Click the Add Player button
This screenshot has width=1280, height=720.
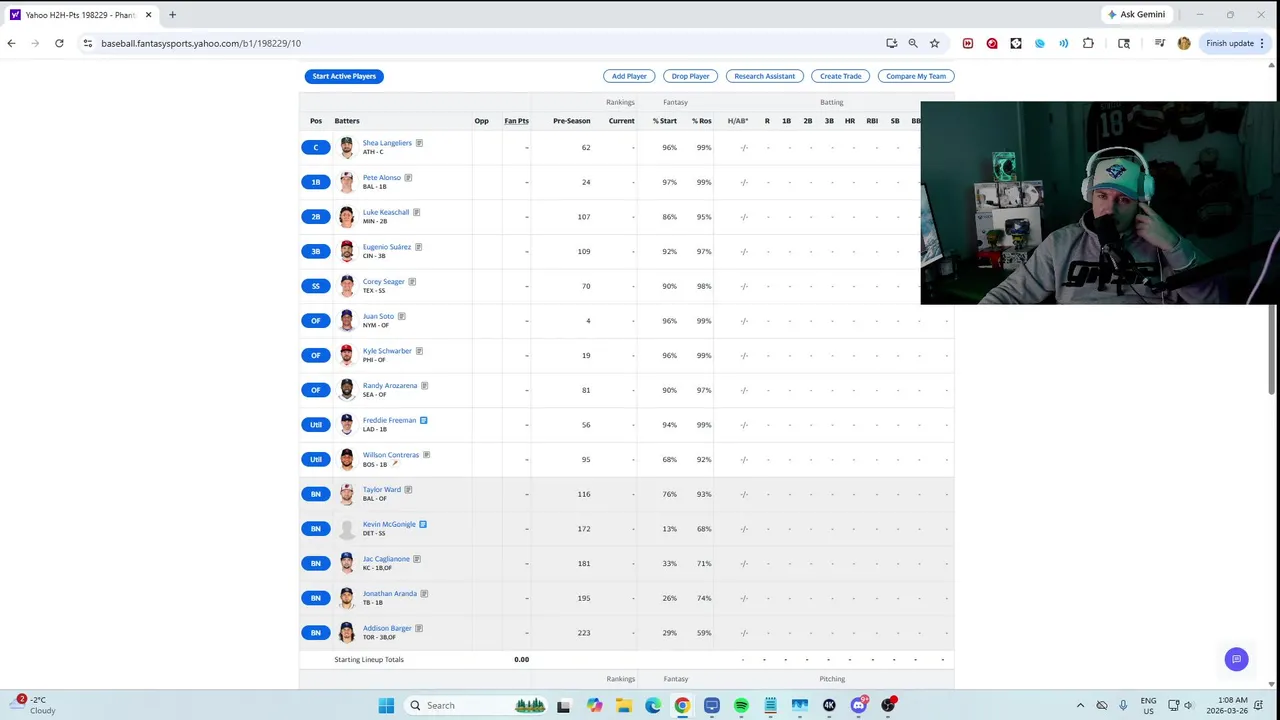[x=629, y=76]
